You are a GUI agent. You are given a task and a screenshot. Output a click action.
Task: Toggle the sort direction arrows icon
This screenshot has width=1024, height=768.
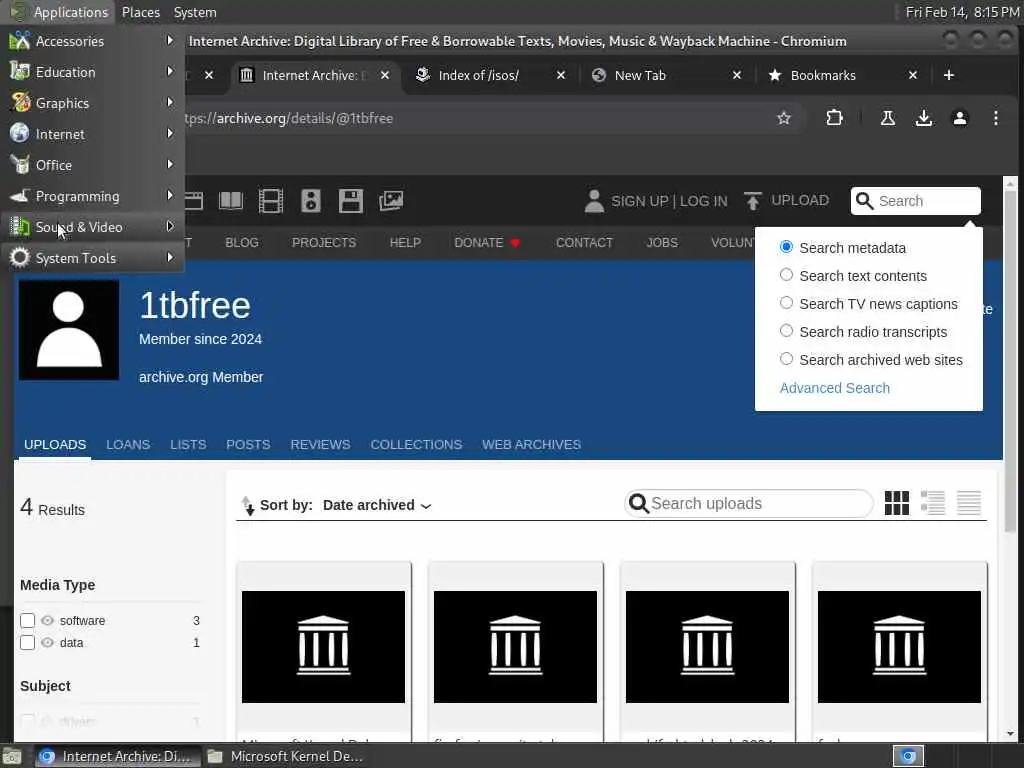pyautogui.click(x=248, y=505)
